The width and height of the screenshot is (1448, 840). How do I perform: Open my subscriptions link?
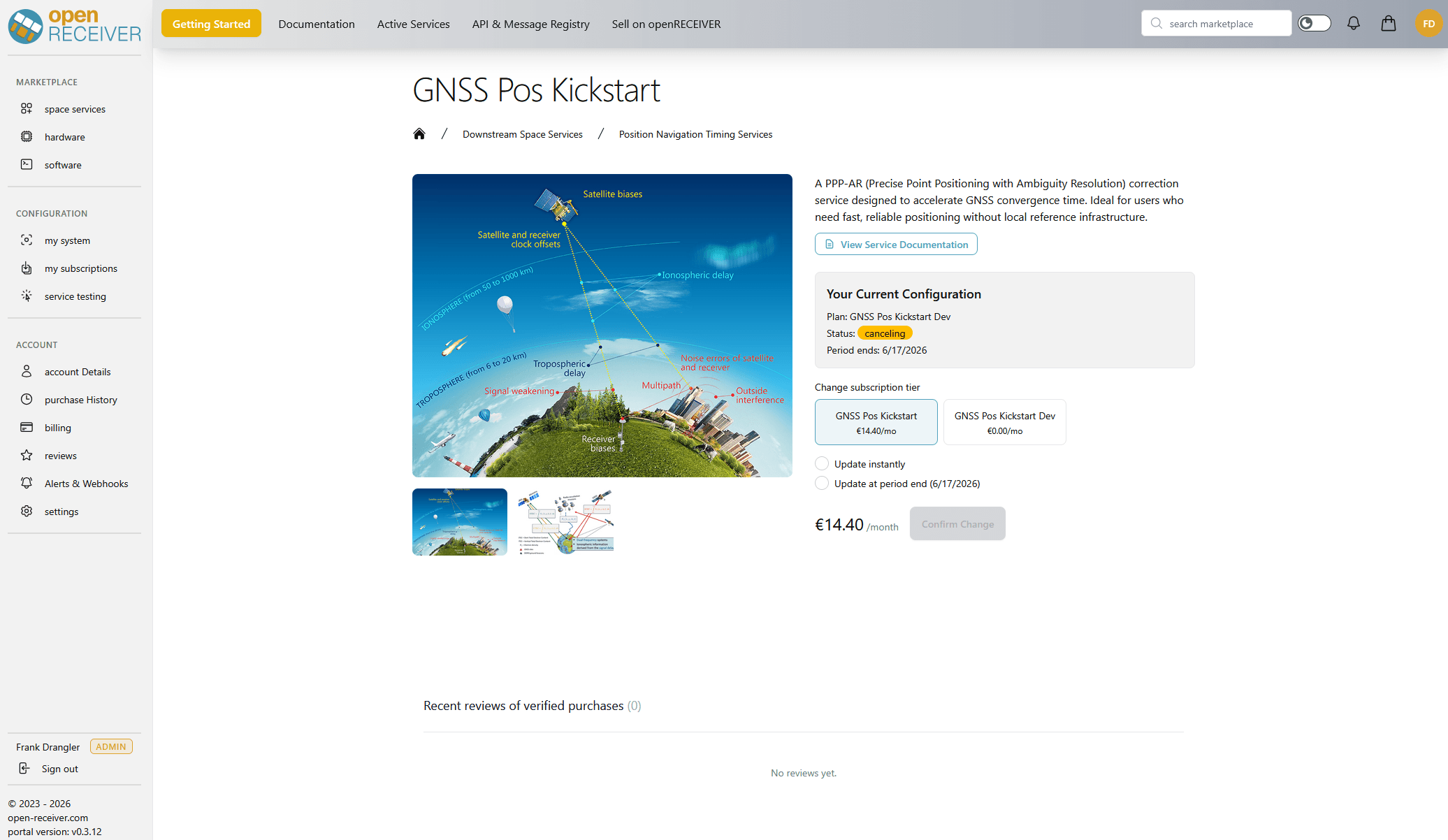(81, 268)
